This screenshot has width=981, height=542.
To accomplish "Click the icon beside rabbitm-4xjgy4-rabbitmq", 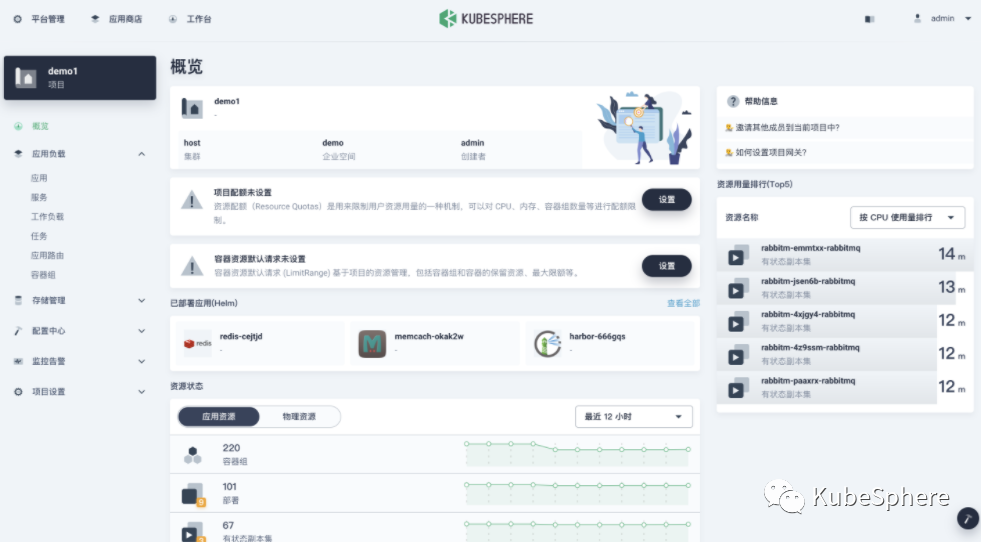I will pos(738,321).
